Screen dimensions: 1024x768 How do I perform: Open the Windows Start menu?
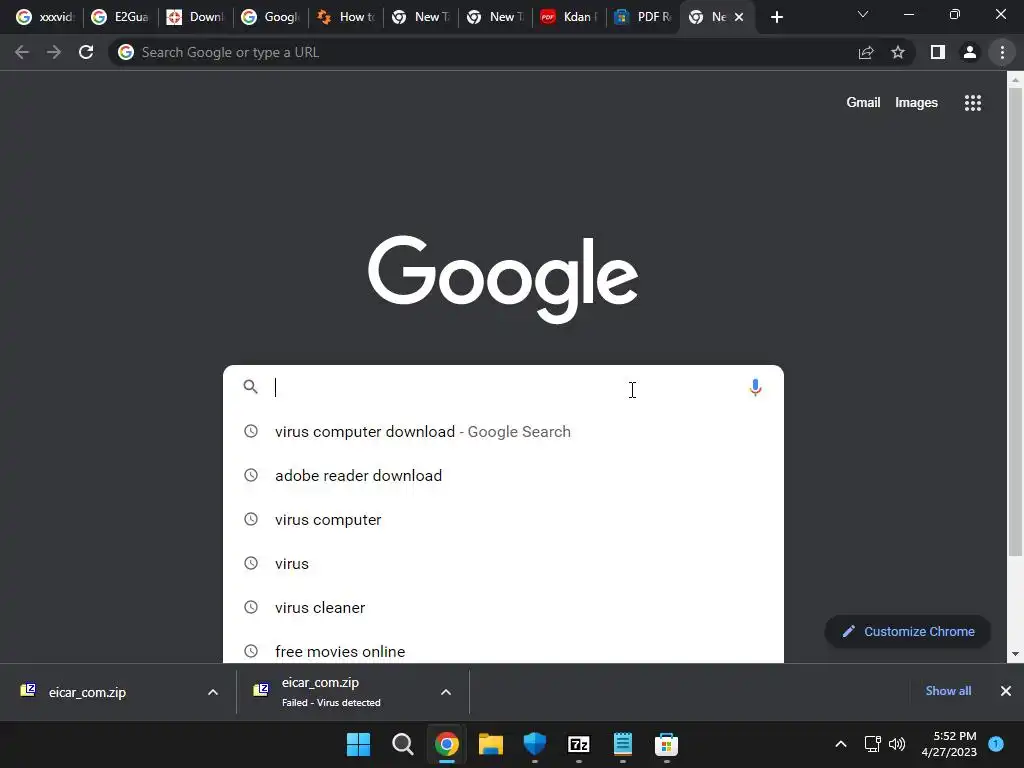click(x=359, y=744)
